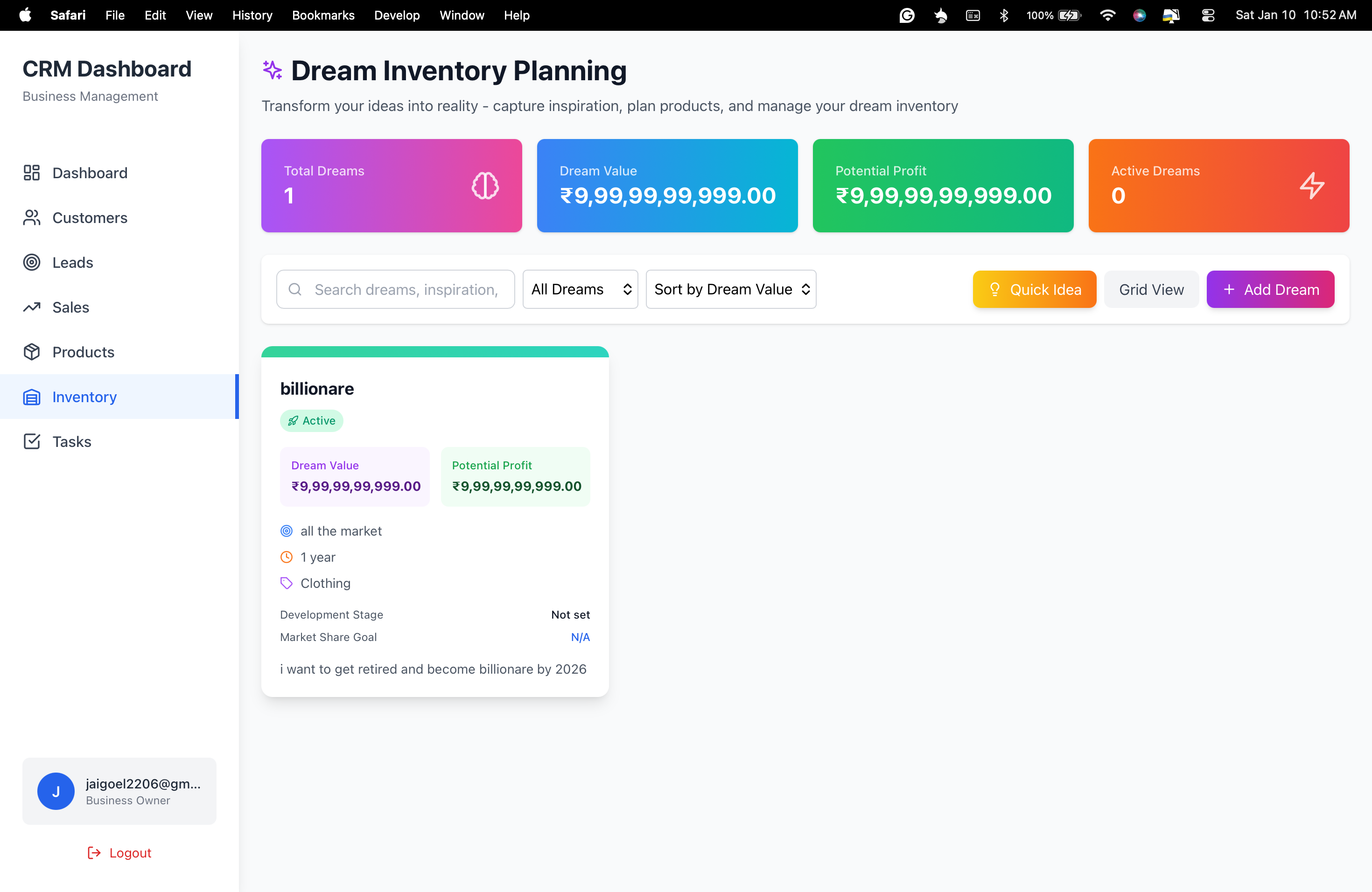
Task: Select the Products box icon
Action: (x=32, y=351)
